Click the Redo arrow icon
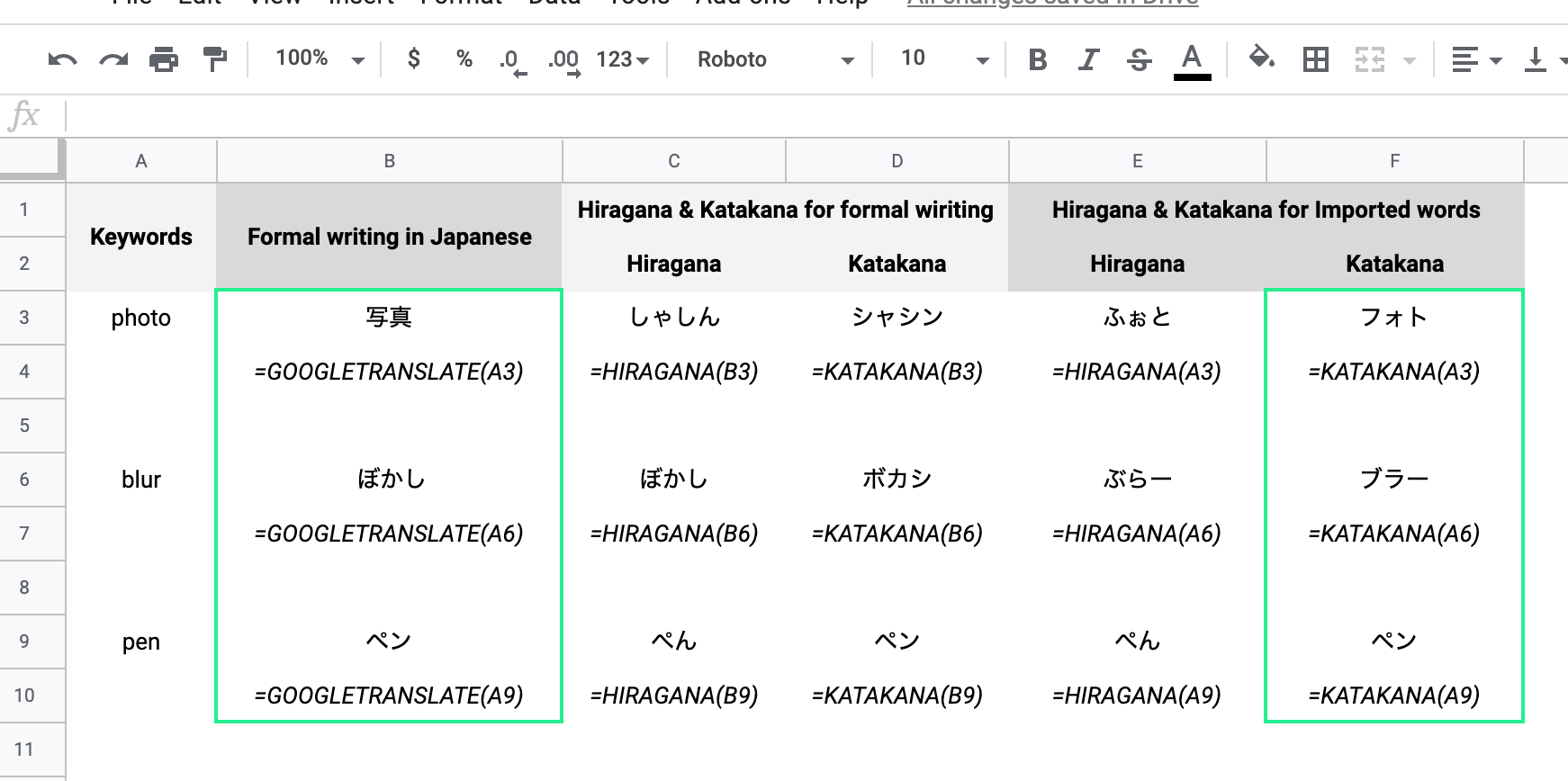1568x781 pixels. [113, 60]
